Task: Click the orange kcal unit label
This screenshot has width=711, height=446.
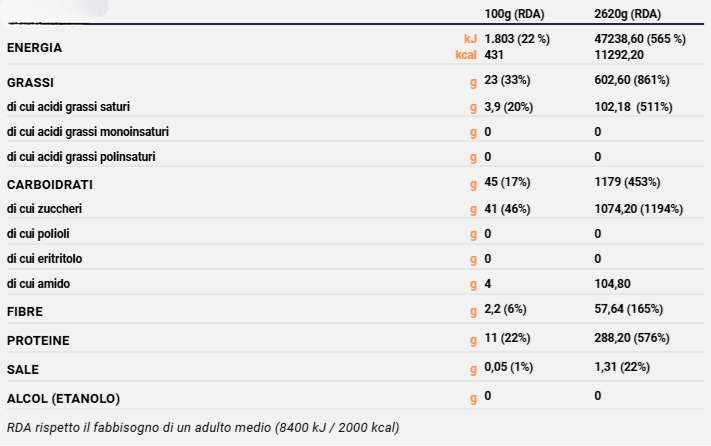Action: tap(465, 55)
